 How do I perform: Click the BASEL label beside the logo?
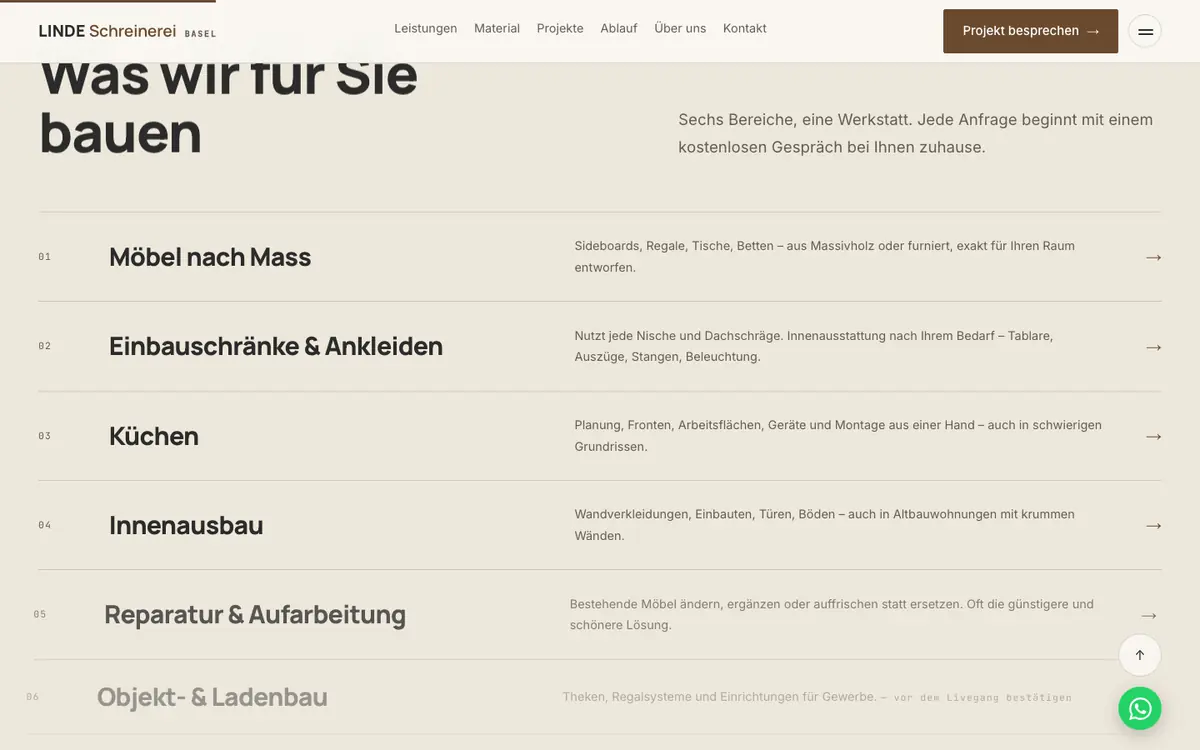pos(200,34)
